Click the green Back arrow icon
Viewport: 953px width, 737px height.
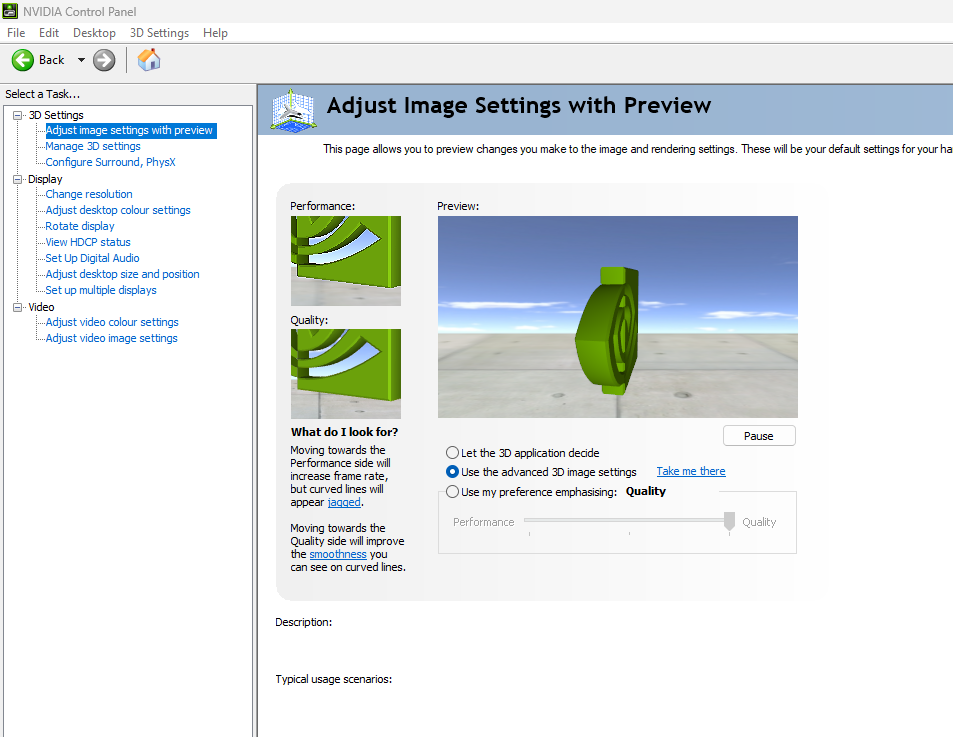23,60
